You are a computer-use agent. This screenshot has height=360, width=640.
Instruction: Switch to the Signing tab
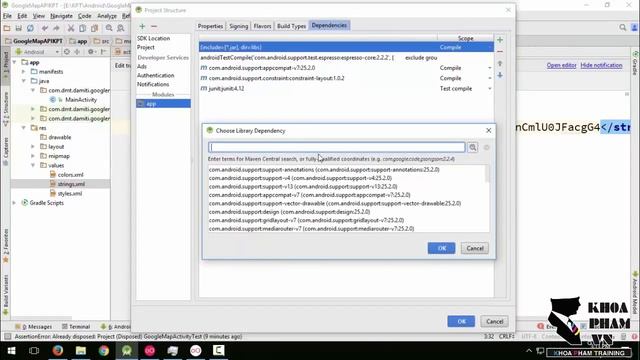coord(238,26)
